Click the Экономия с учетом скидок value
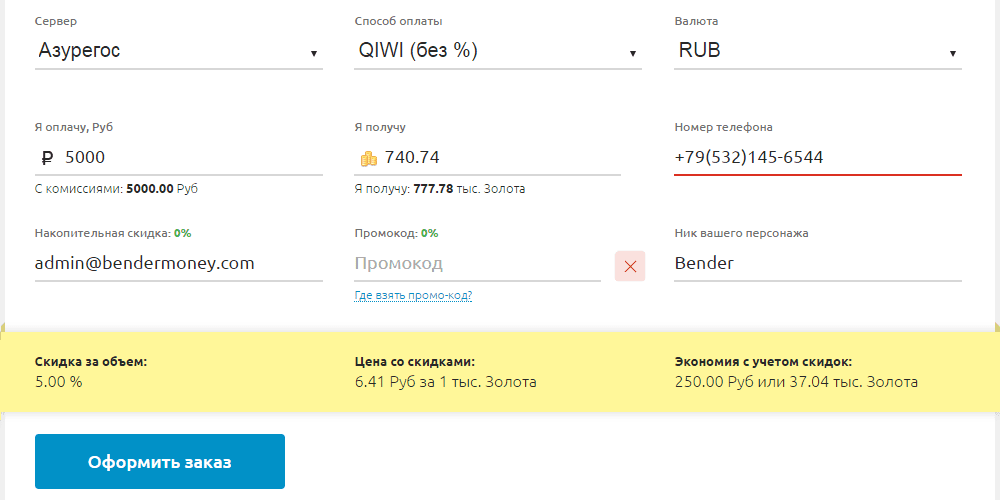1000x500 pixels. 796,382
